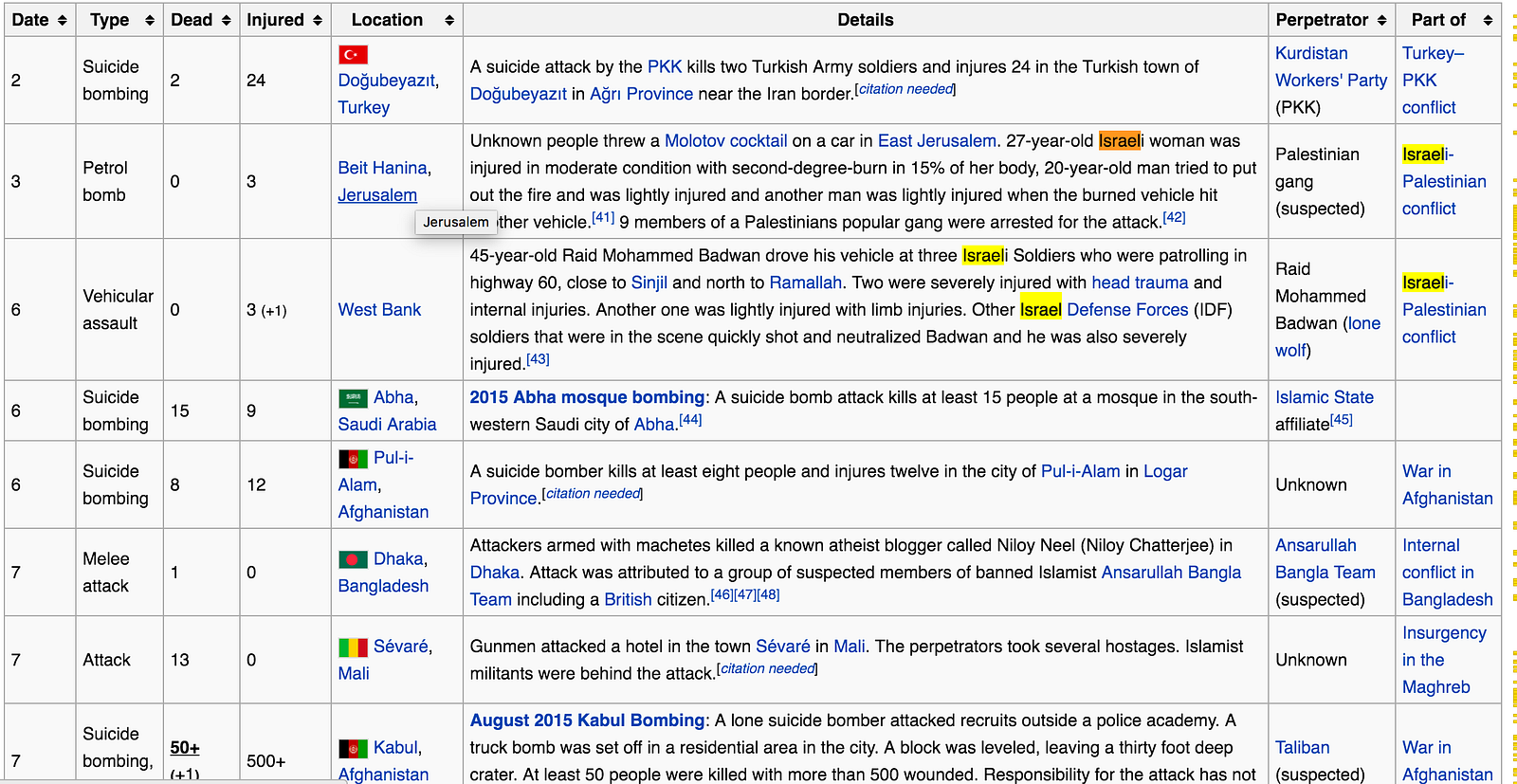Viewport: 1517px width, 784px height.
Task: Click the Mali flag icon
Action: (x=353, y=647)
